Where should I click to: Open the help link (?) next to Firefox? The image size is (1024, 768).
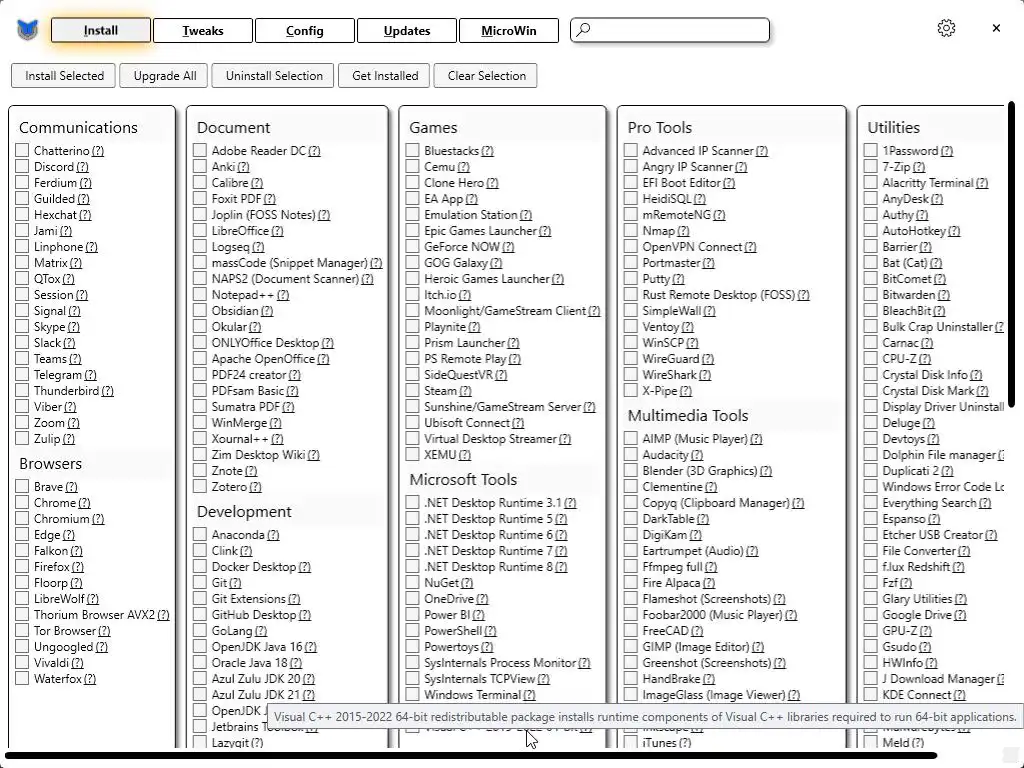point(78,567)
